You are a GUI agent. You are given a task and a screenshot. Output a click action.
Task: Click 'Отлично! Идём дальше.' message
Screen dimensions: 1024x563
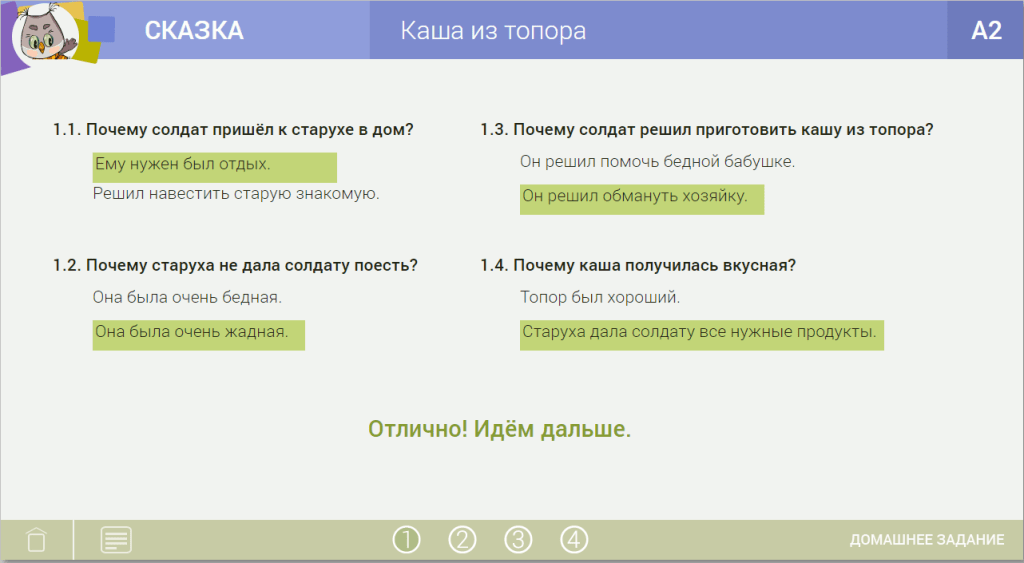[x=500, y=430]
